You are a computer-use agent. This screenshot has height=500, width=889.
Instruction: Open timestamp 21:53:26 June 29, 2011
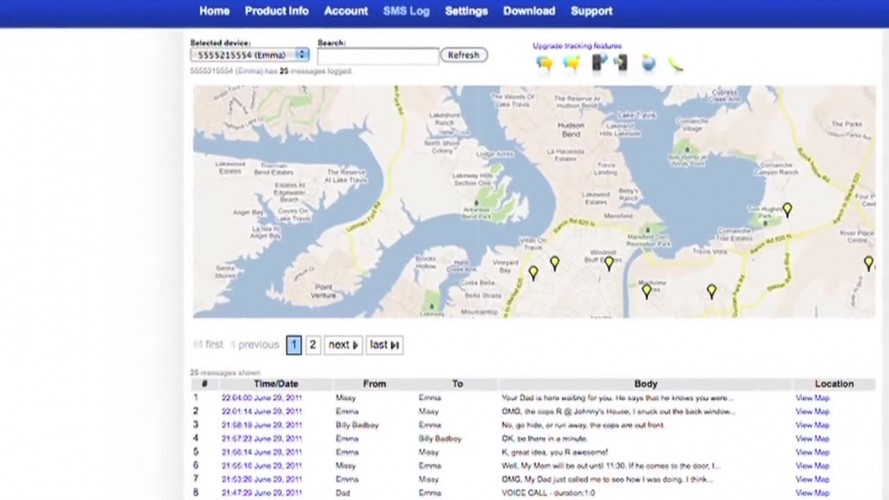coord(261,480)
